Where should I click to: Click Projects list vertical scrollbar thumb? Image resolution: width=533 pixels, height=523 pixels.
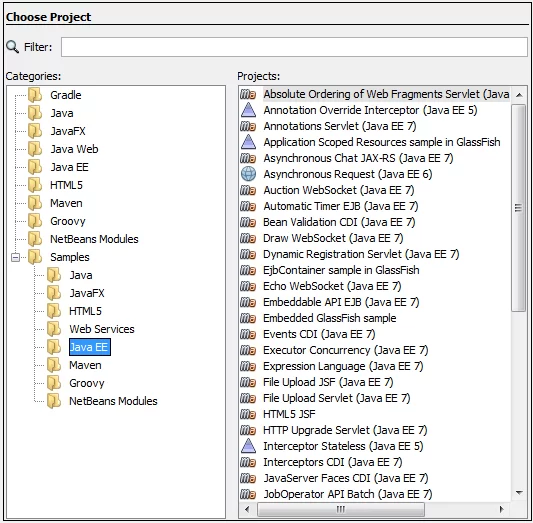pos(518,208)
